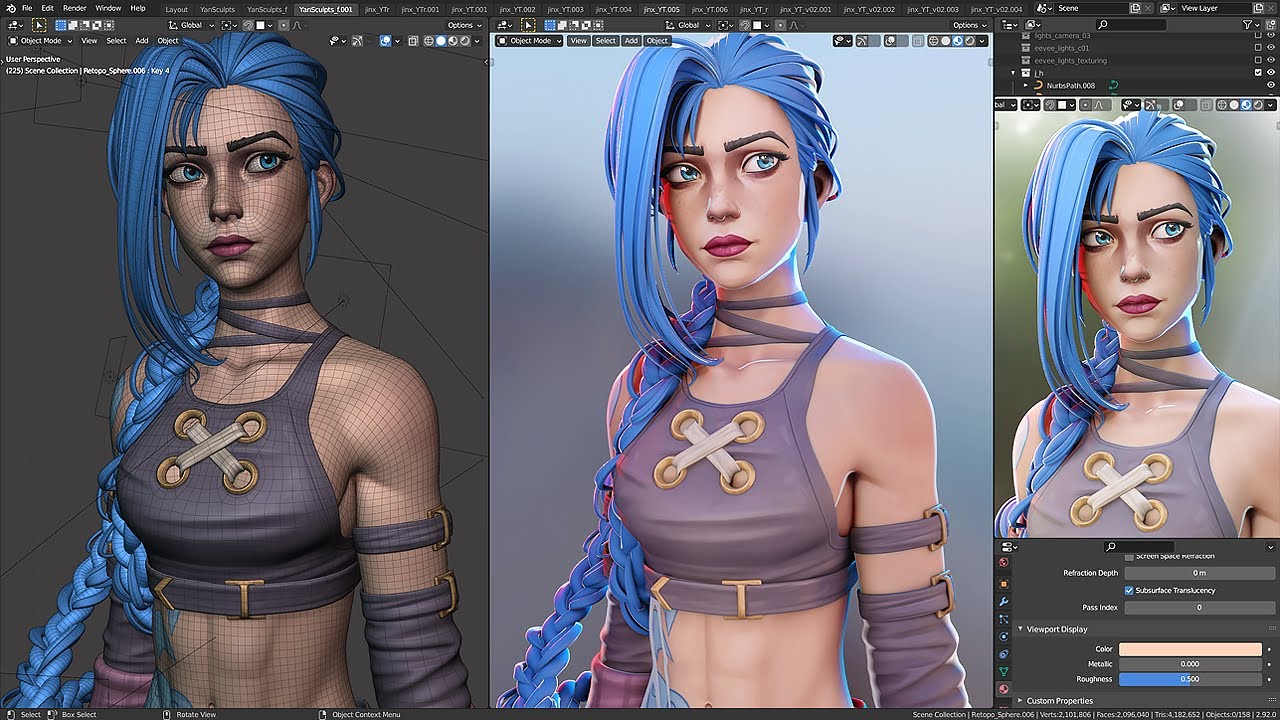The width and height of the screenshot is (1280, 720).
Task: Collapse j_h collection in outliner
Action: pyautogui.click(x=1013, y=72)
